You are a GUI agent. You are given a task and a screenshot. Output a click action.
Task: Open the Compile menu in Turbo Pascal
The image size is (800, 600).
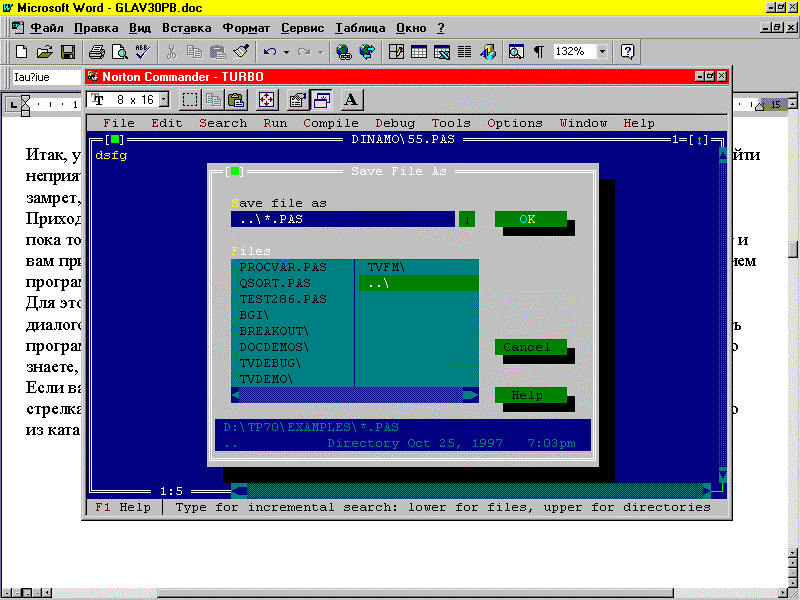331,123
